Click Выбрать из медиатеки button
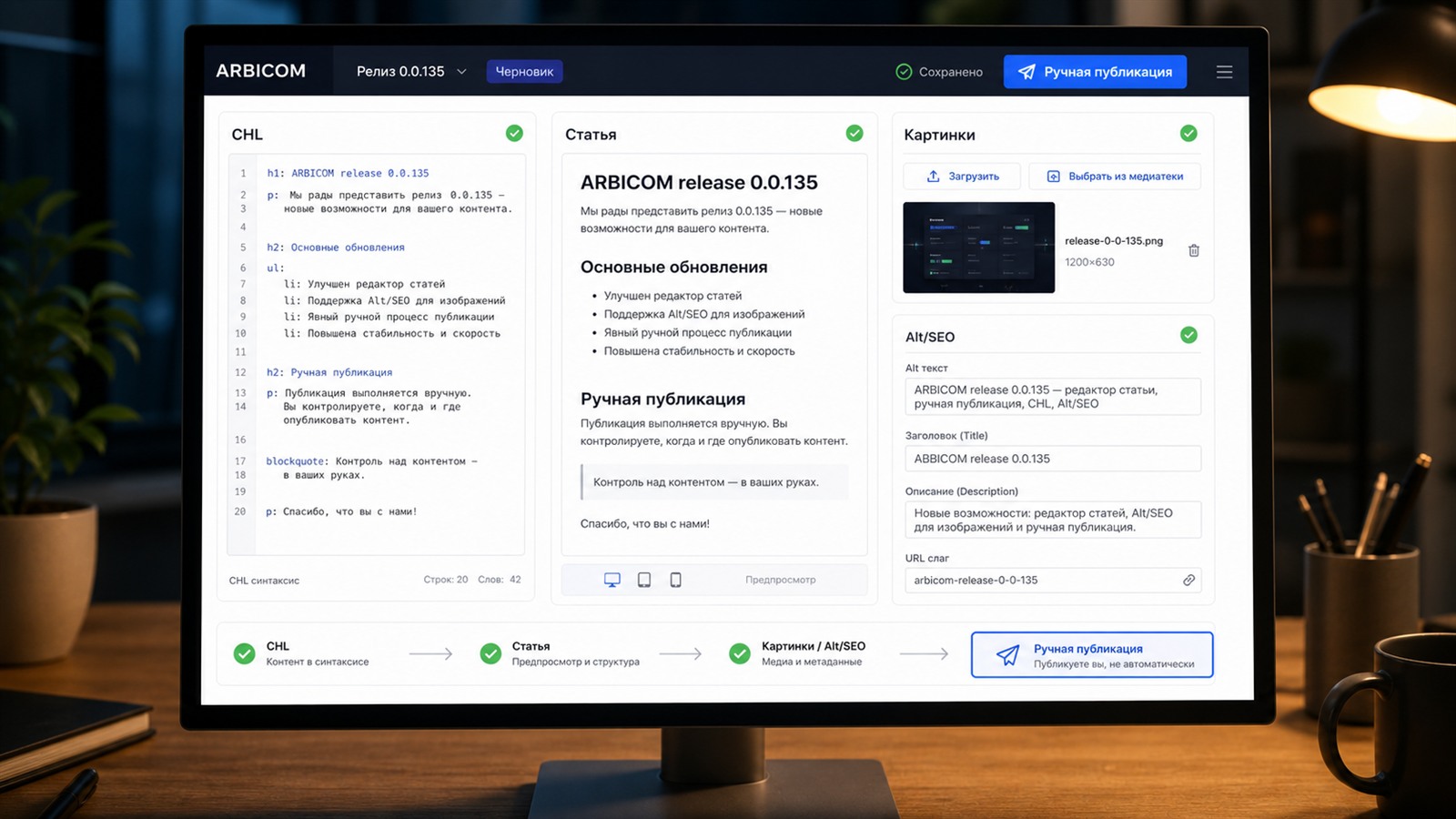Viewport: 1456px width, 819px height. point(1115,177)
